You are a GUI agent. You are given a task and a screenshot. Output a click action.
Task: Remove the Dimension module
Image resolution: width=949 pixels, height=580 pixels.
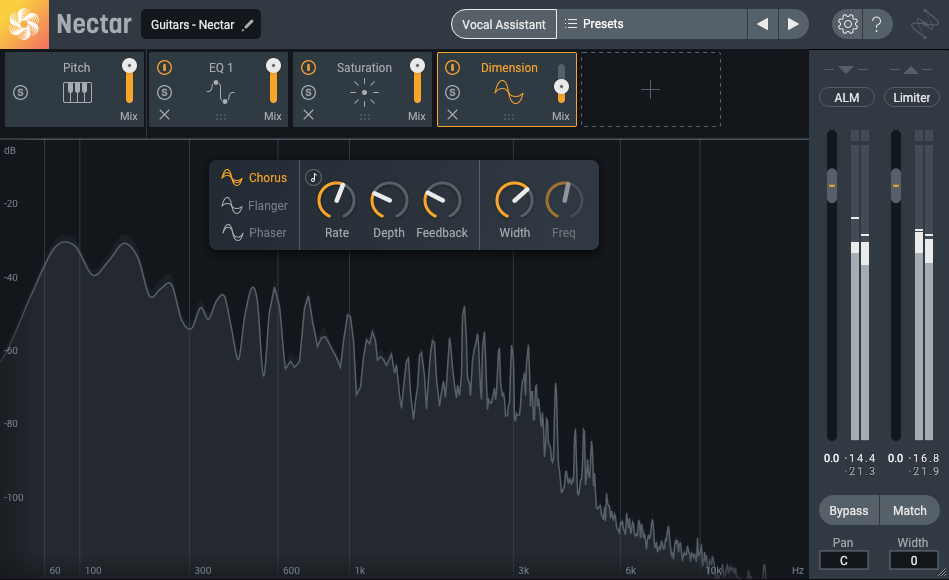(x=452, y=114)
